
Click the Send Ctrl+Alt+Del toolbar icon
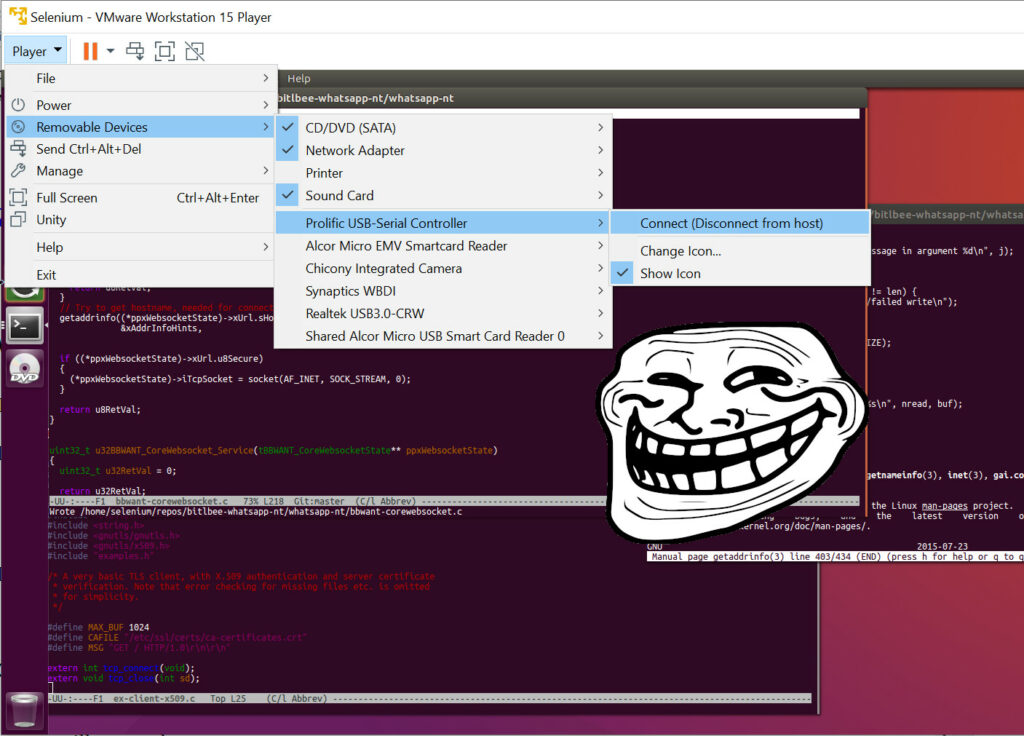[x=135, y=51]
